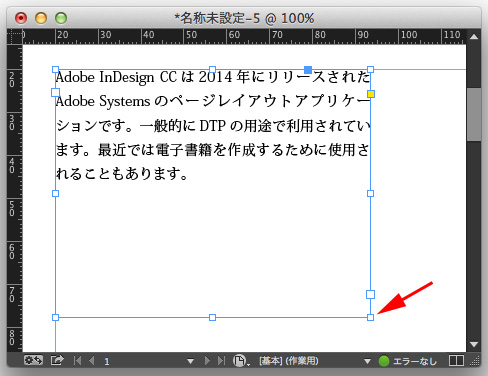Jump to the last page arrow
488x376 pixels.
pyautogui.click(x=221, y=361)
